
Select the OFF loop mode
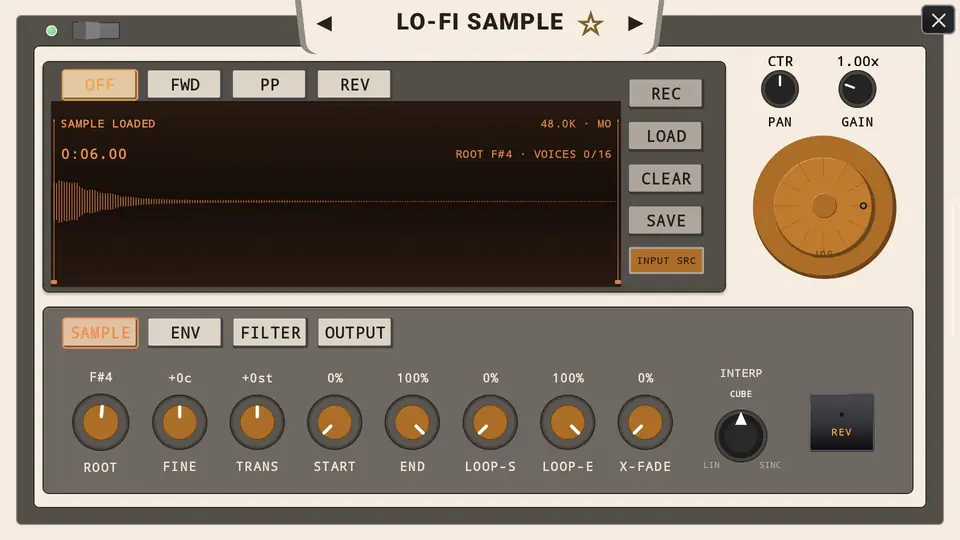100,84
